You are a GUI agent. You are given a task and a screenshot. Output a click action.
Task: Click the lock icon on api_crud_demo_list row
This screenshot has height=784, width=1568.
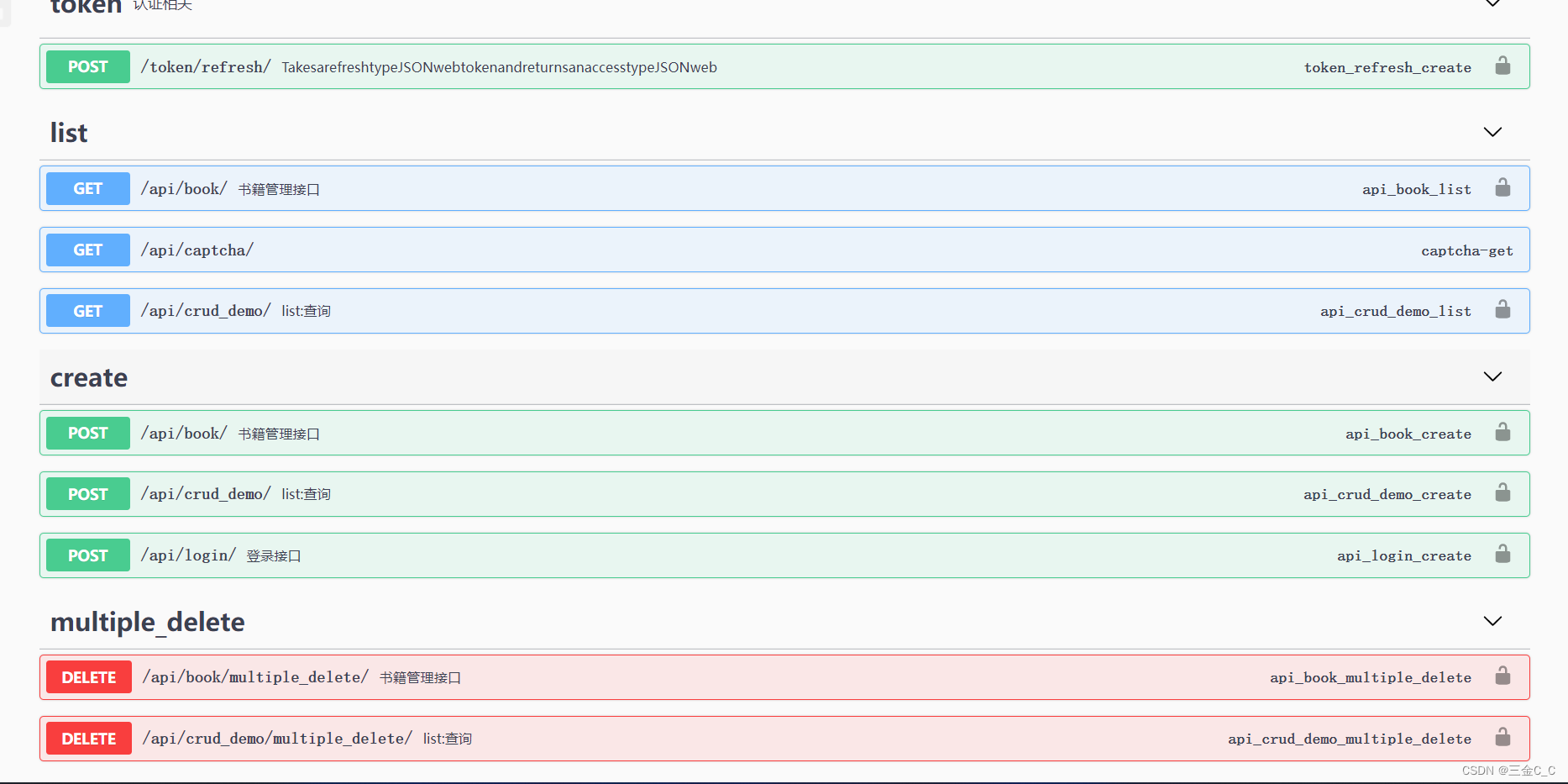point(1502,309)
